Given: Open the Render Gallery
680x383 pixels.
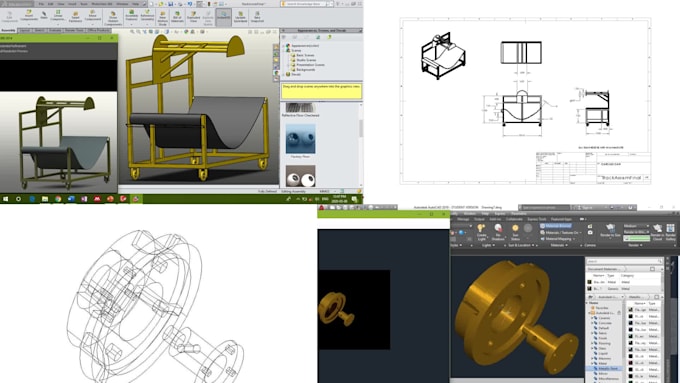Looking at the screenshot, I should coord(670,232).
